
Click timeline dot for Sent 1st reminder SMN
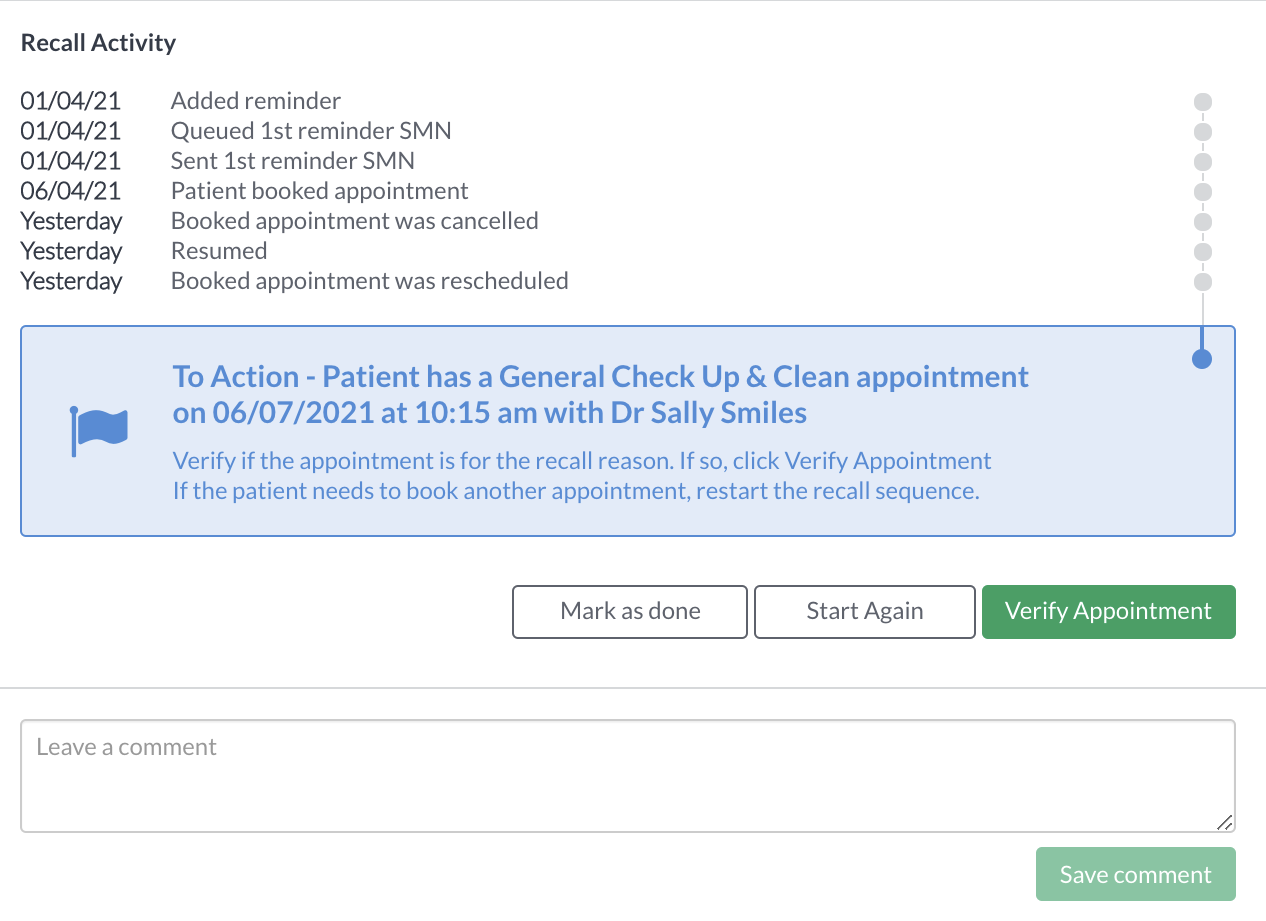(1203, 161)
